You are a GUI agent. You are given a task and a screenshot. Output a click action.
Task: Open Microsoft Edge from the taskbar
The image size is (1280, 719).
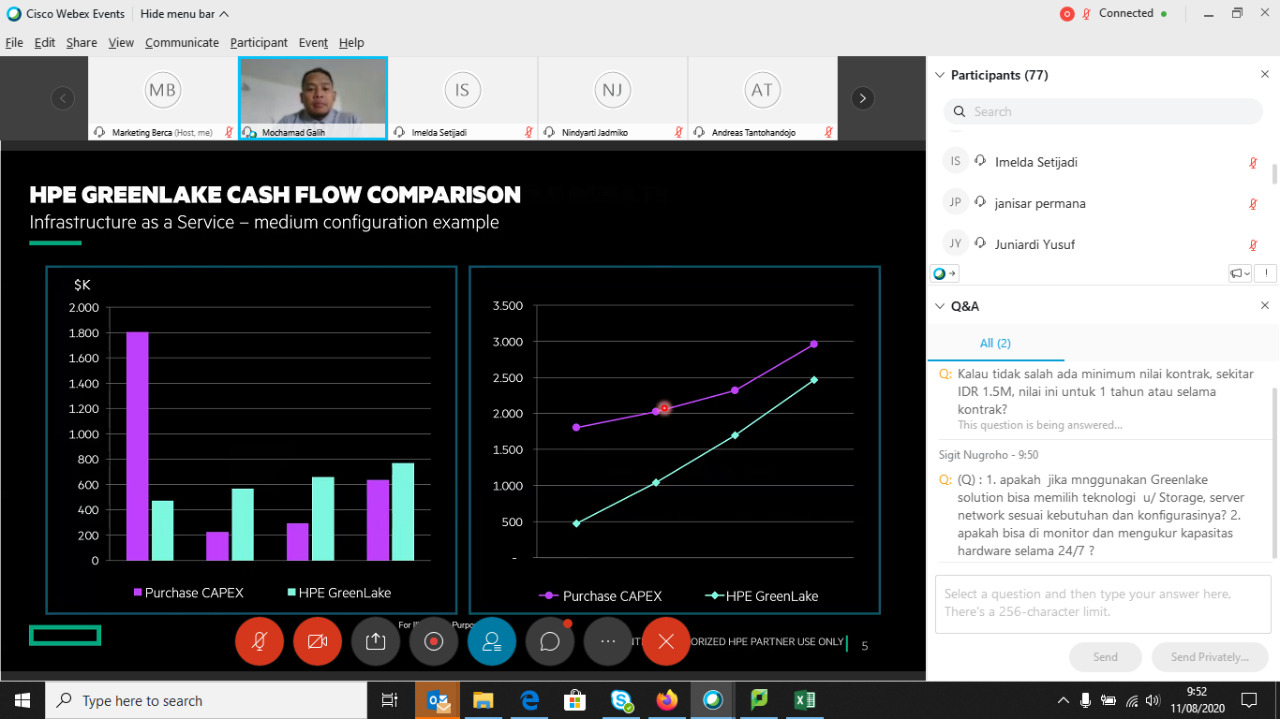pyautogui.click(x=529, y=700)
